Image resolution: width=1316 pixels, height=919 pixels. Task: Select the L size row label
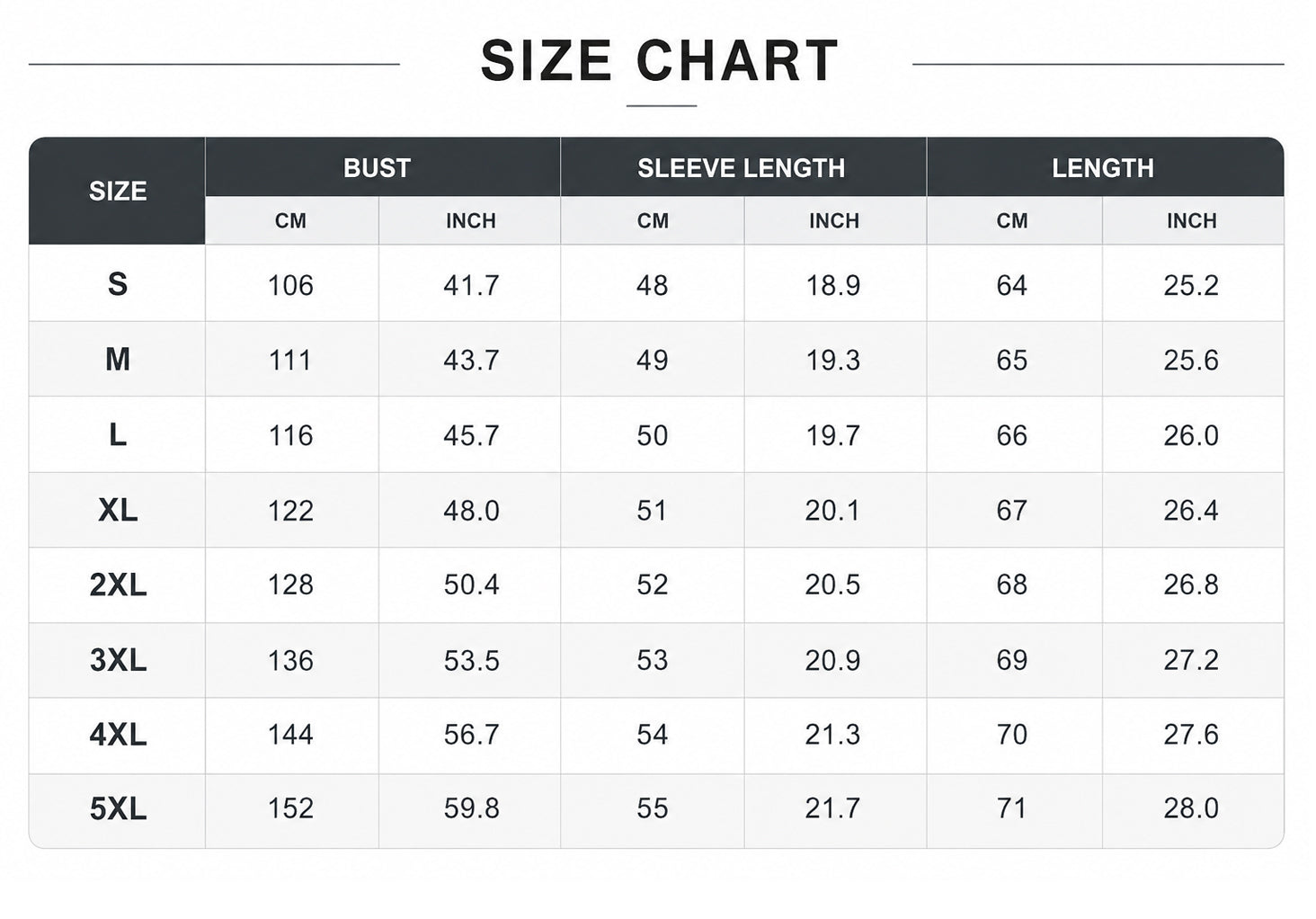click(x=118, y=435)
